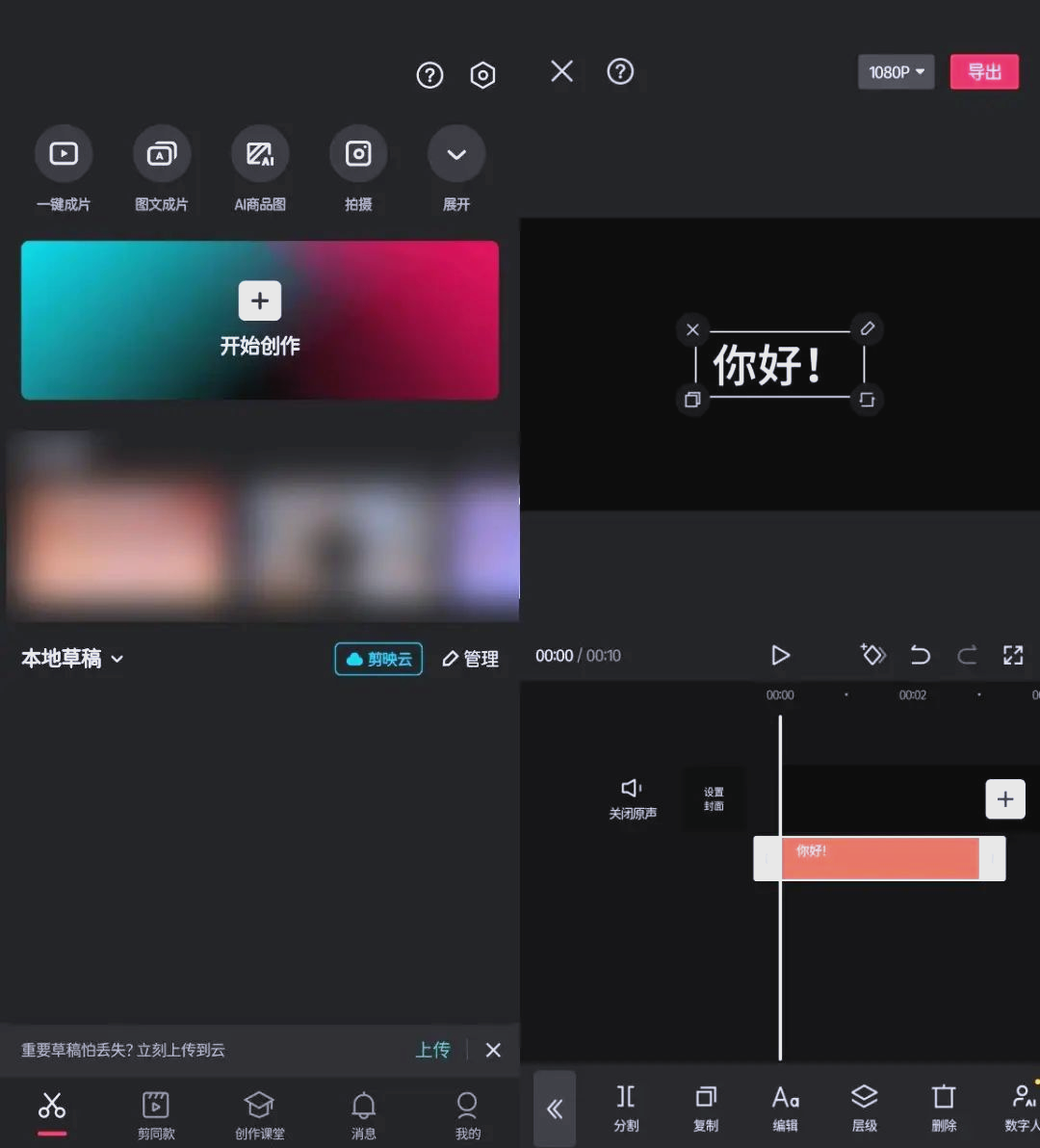The width and height of the screenshot is (1040, 1148).
Task: Tap the 删除 delete tool
Action: coord(943,1108)
